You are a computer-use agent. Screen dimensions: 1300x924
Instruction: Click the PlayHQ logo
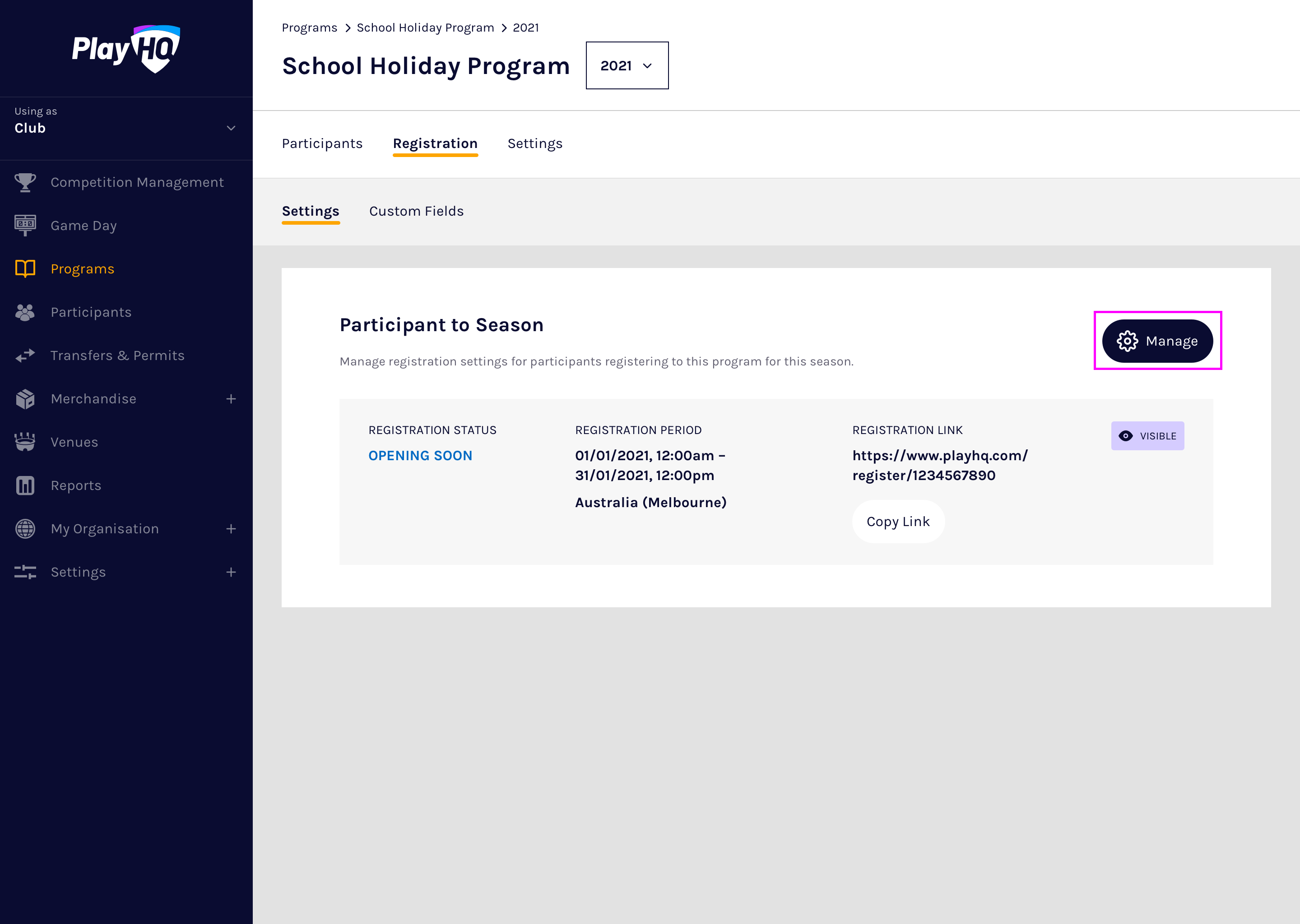coord(126,49)
